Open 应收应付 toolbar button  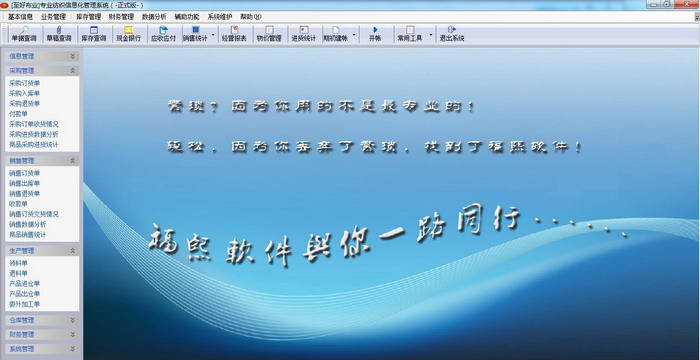163,34
